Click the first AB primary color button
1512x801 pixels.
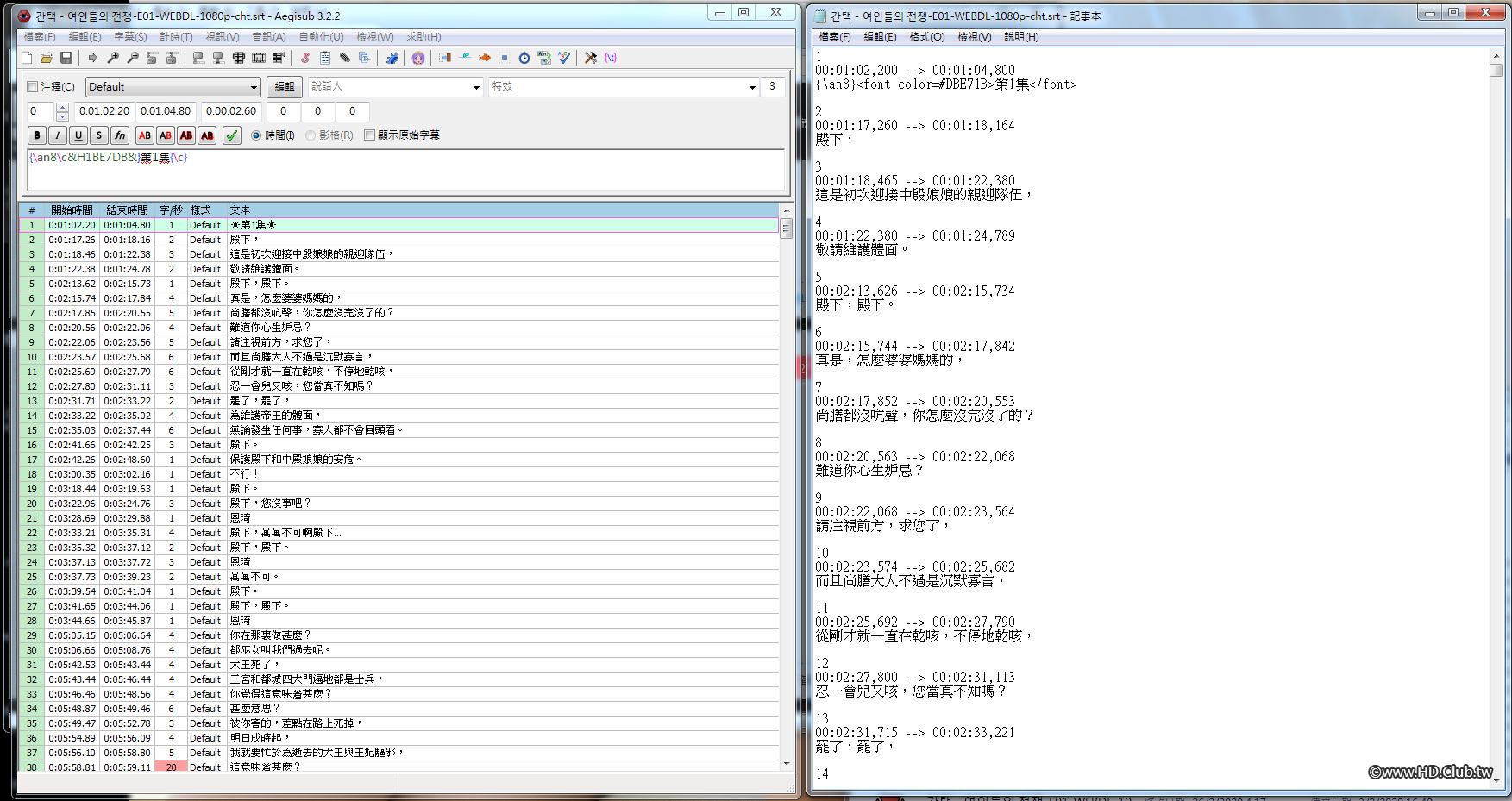tap(145, 135)
